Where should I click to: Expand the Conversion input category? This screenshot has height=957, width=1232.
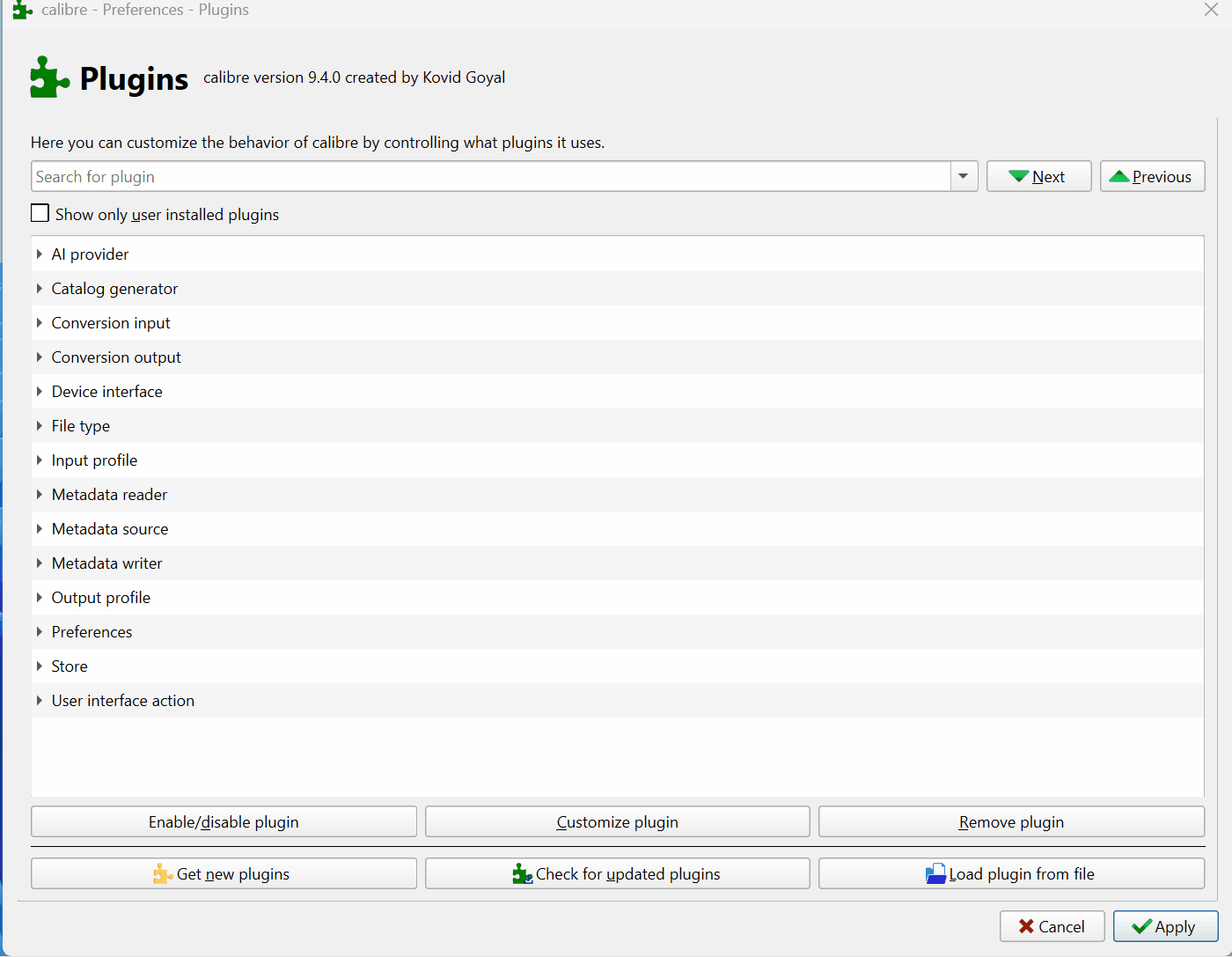pyautogui.click(x=40, y=323)
